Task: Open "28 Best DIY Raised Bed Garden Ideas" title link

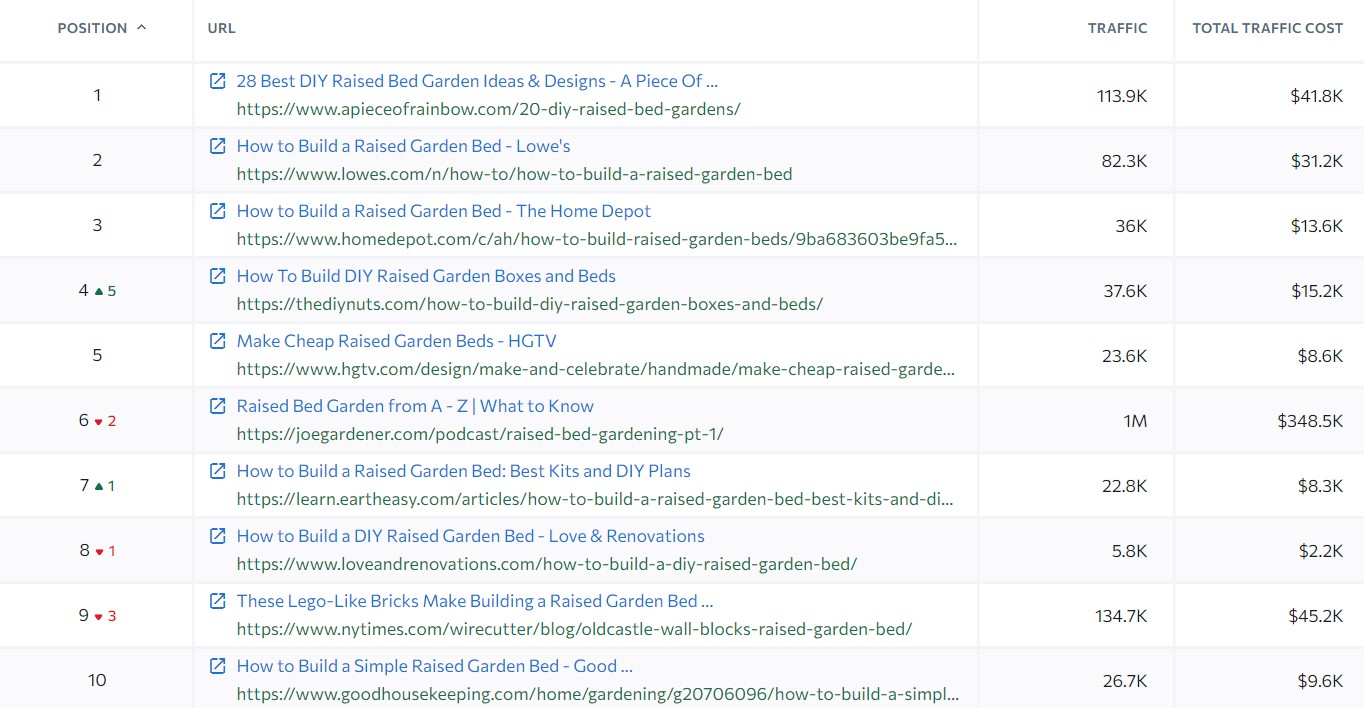Action: [x=477, y=81]
